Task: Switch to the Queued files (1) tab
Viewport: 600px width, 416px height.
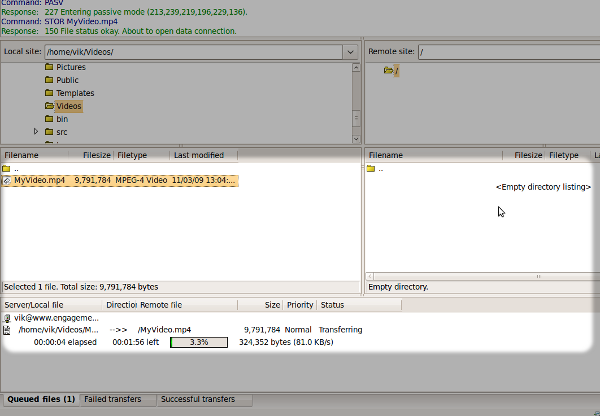Action: [41, 399]
